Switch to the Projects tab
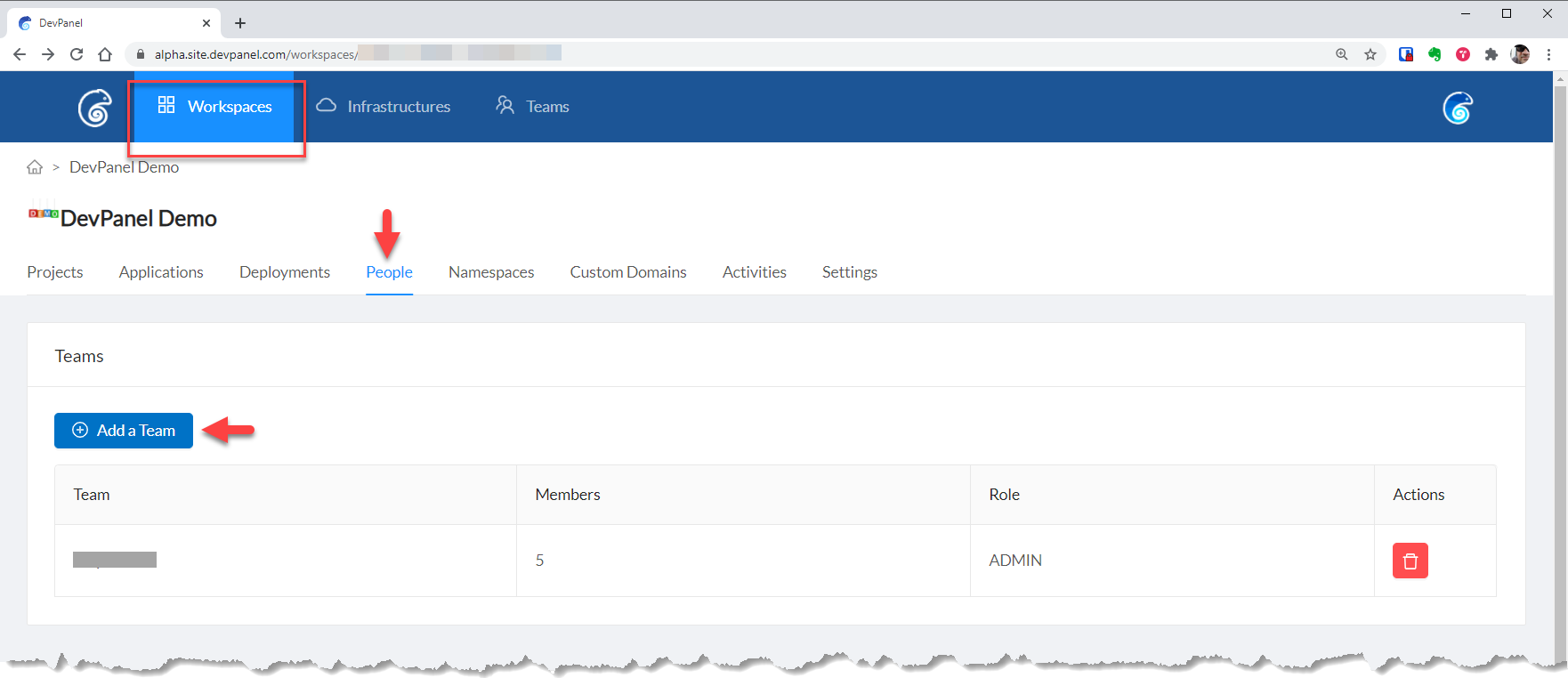The height and width of the screenshot is (678, 1568). 55,272
